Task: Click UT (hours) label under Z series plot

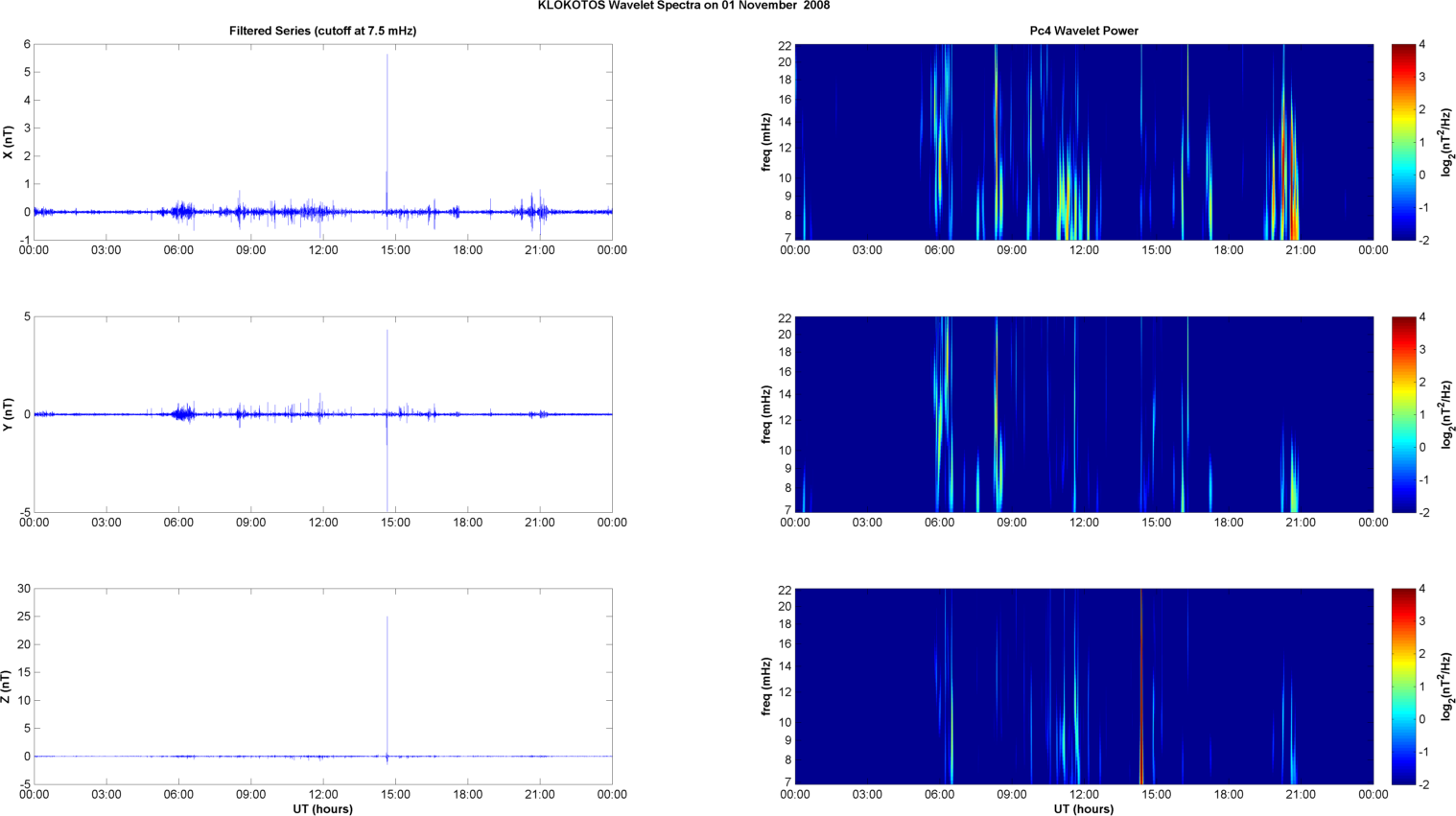Action: pyautogui.click(x=322, y=809)
